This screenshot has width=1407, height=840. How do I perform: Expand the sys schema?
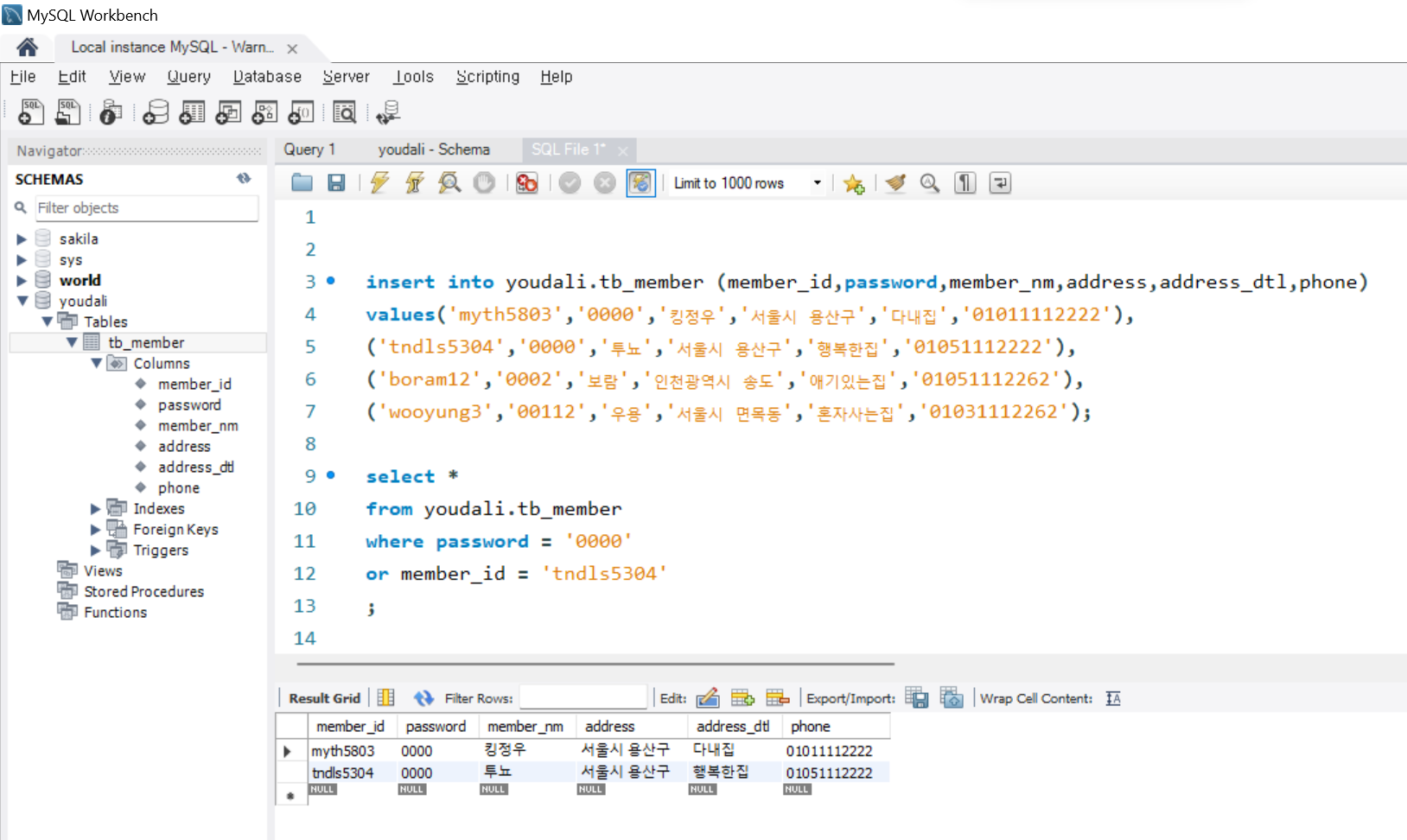tap(22, 259)
